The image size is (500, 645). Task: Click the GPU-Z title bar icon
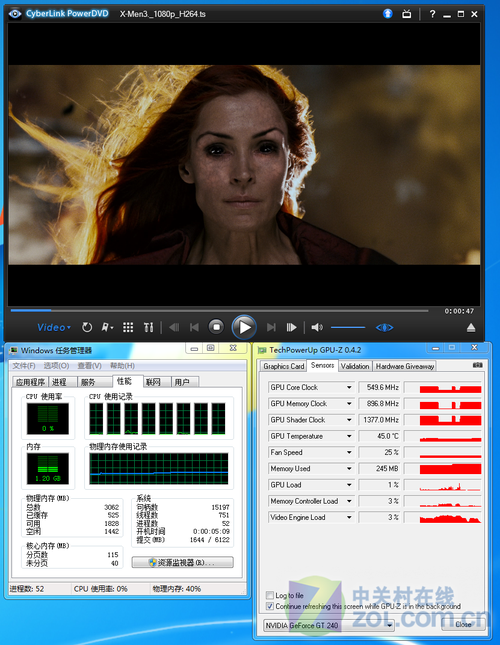[262, 350]
